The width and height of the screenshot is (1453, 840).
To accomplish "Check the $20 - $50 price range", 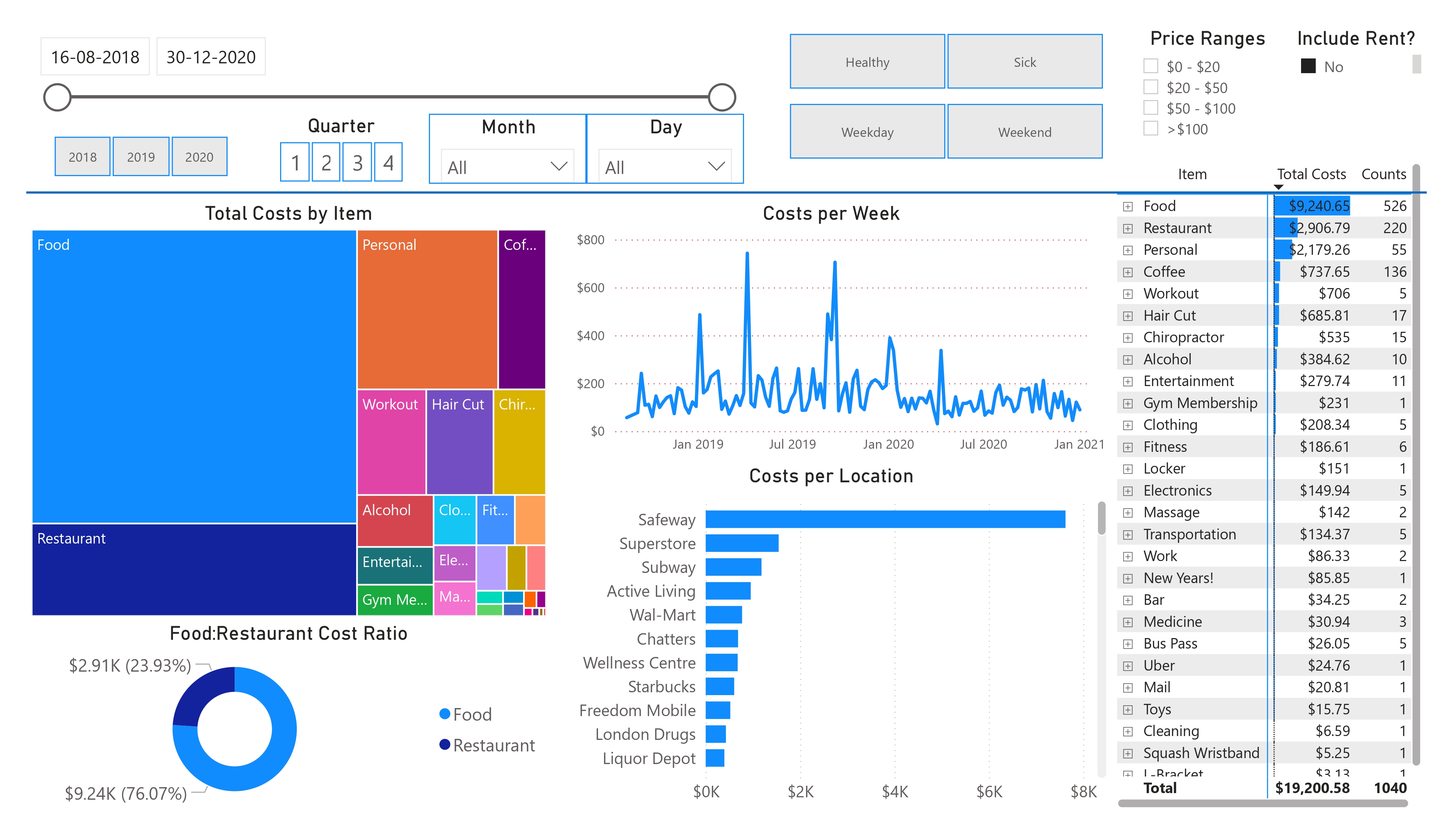I will coord(1151,87).
